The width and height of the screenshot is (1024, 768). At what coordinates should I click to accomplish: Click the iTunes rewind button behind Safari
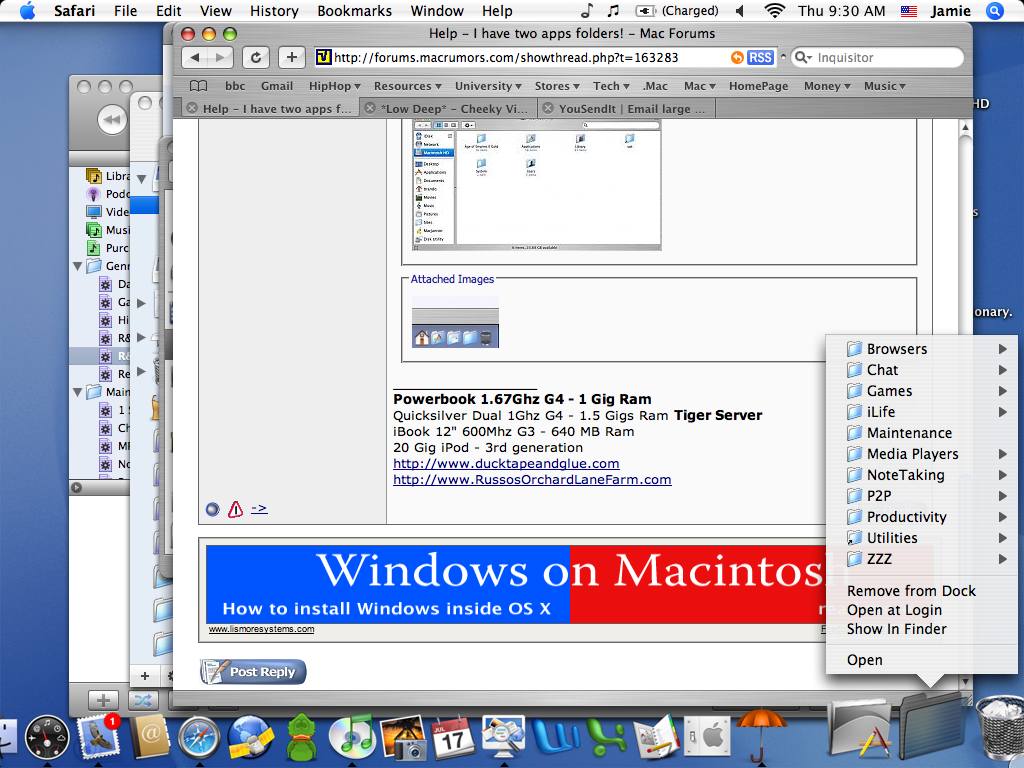coord(112,120)
